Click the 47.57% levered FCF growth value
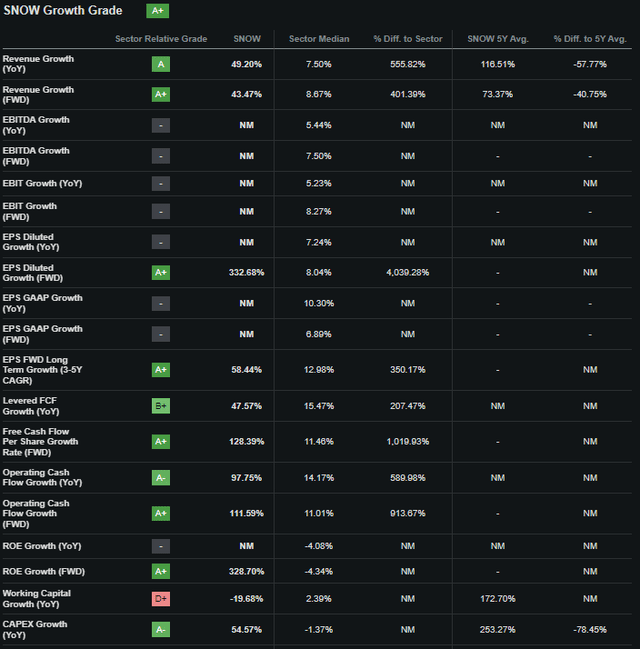This screenshot has height=649, width=640. pyautogui.click(x=246, y=406)
